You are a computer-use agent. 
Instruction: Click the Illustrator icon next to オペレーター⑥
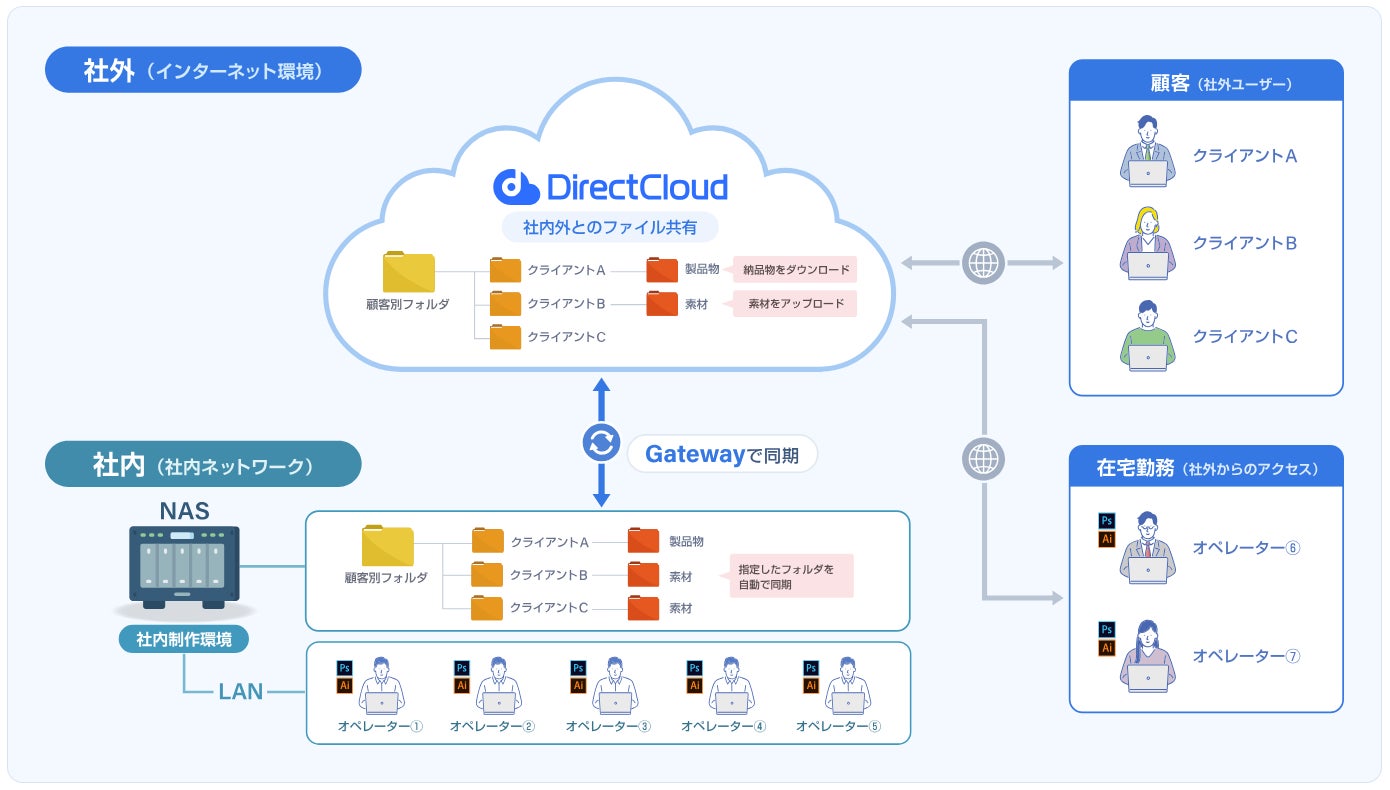[1106, 540]
